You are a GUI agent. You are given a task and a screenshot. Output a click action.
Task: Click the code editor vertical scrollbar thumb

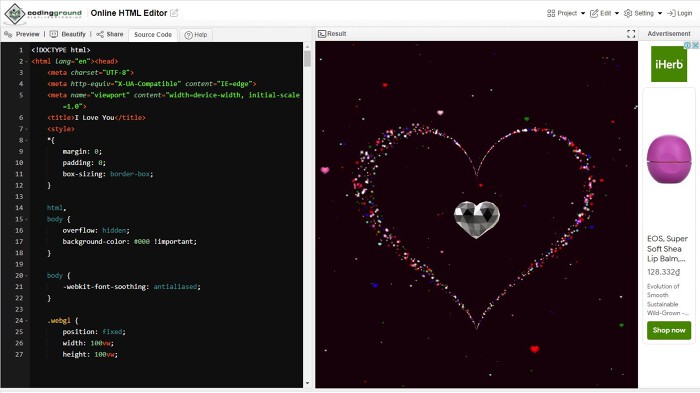click(x=307, y=59)
